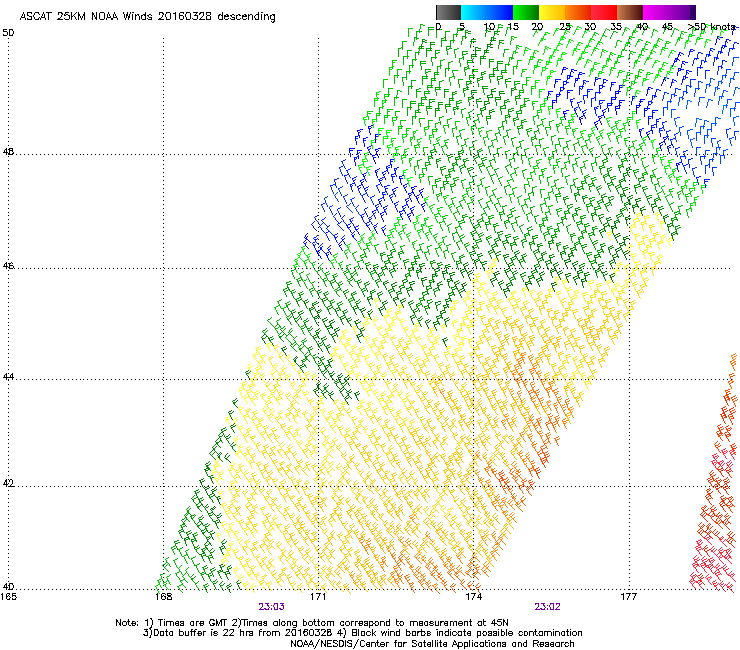
Task: Click the longitude label '168' on bottom axis
Action: (x=163, y=597)
